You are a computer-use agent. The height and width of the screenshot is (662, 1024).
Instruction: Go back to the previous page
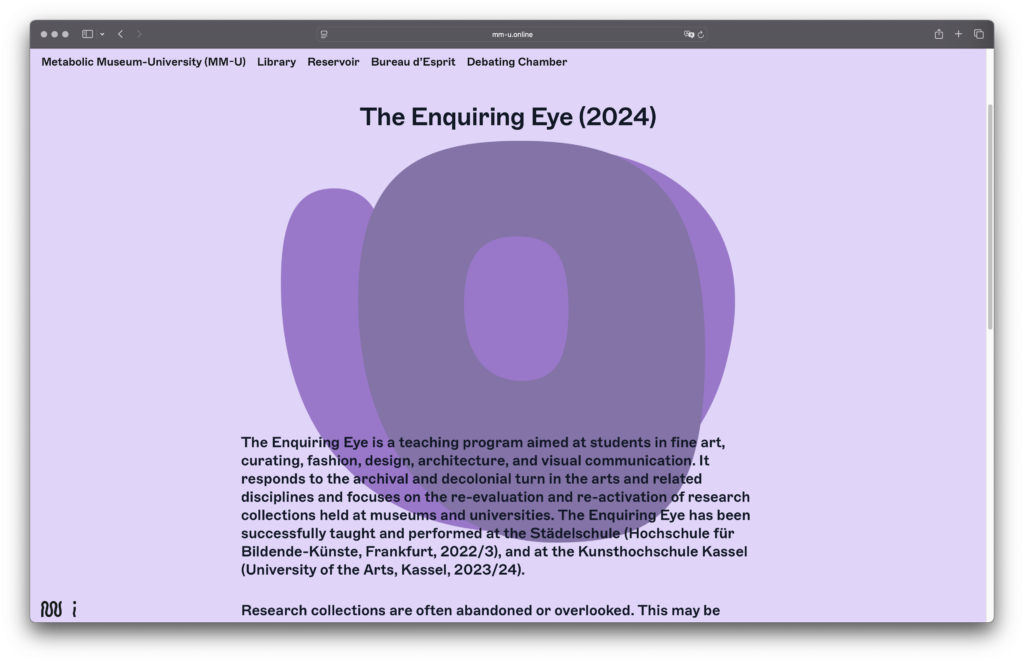[x=120, y=34]
